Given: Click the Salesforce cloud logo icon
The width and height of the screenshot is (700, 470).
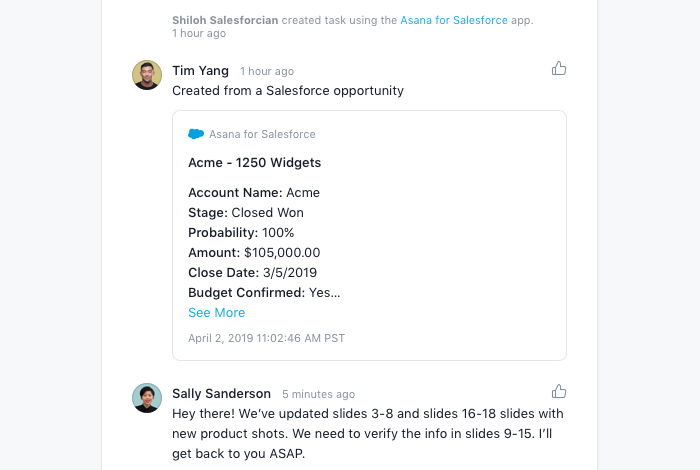Looking at the screenshot, I should point(196,134).
